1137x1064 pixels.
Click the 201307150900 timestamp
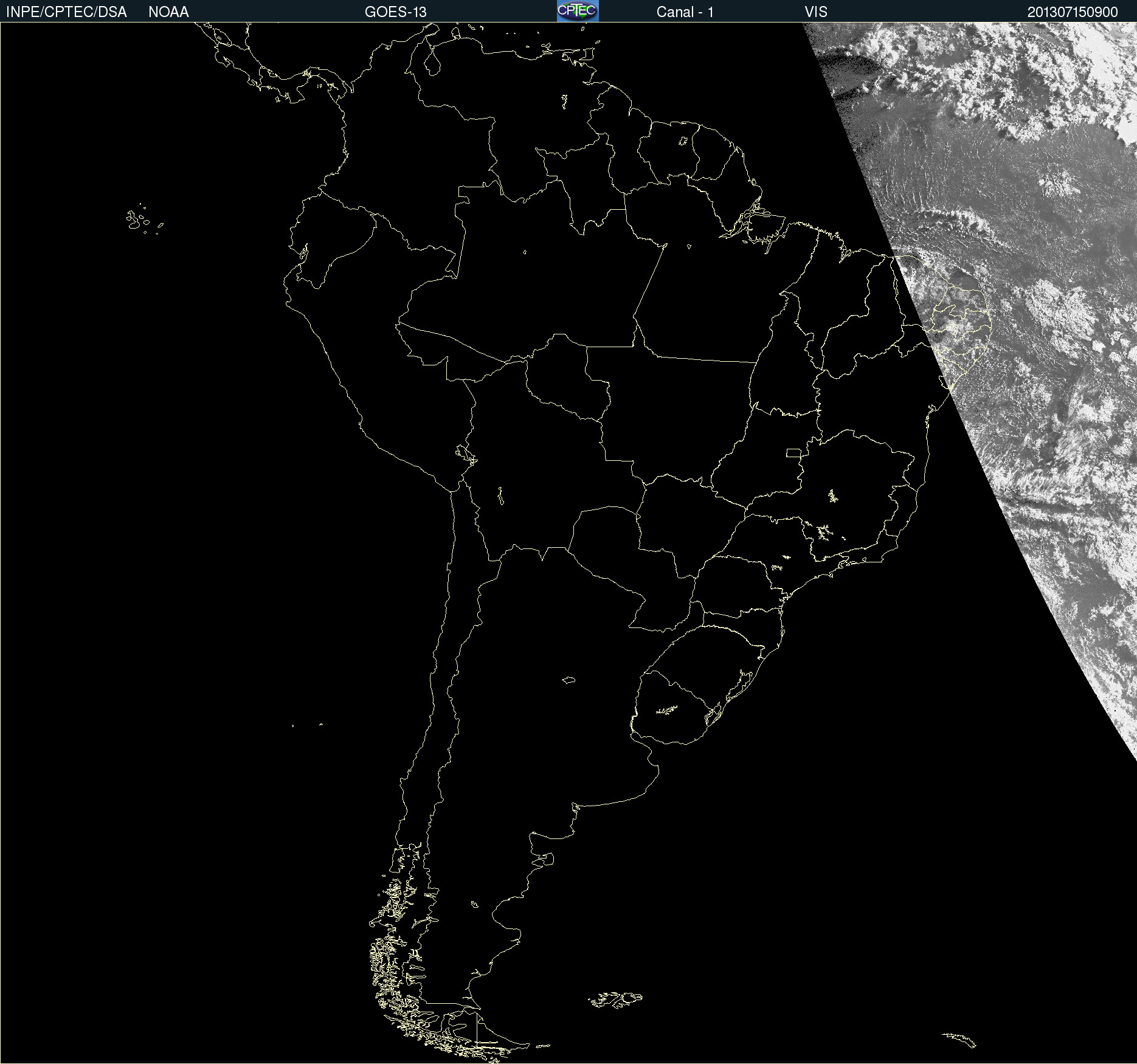(x=1073, y=12)
